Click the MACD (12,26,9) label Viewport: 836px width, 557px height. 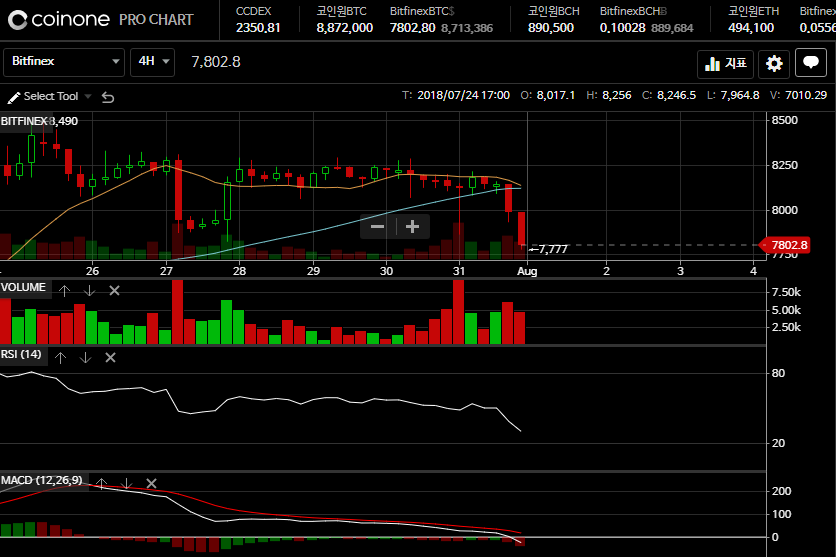(42, 480)
